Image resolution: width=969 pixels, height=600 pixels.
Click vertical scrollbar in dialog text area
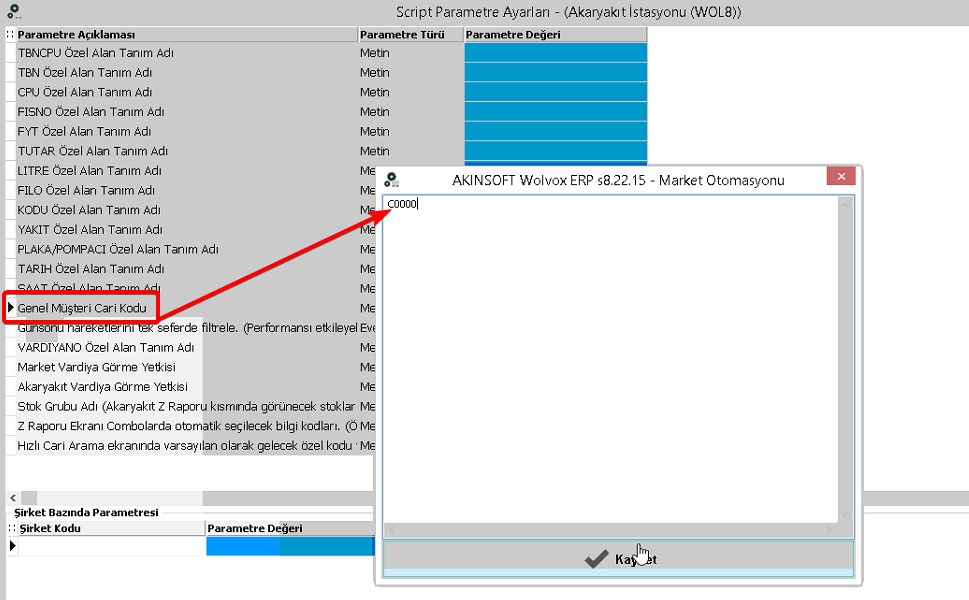(x=845, y=360)
